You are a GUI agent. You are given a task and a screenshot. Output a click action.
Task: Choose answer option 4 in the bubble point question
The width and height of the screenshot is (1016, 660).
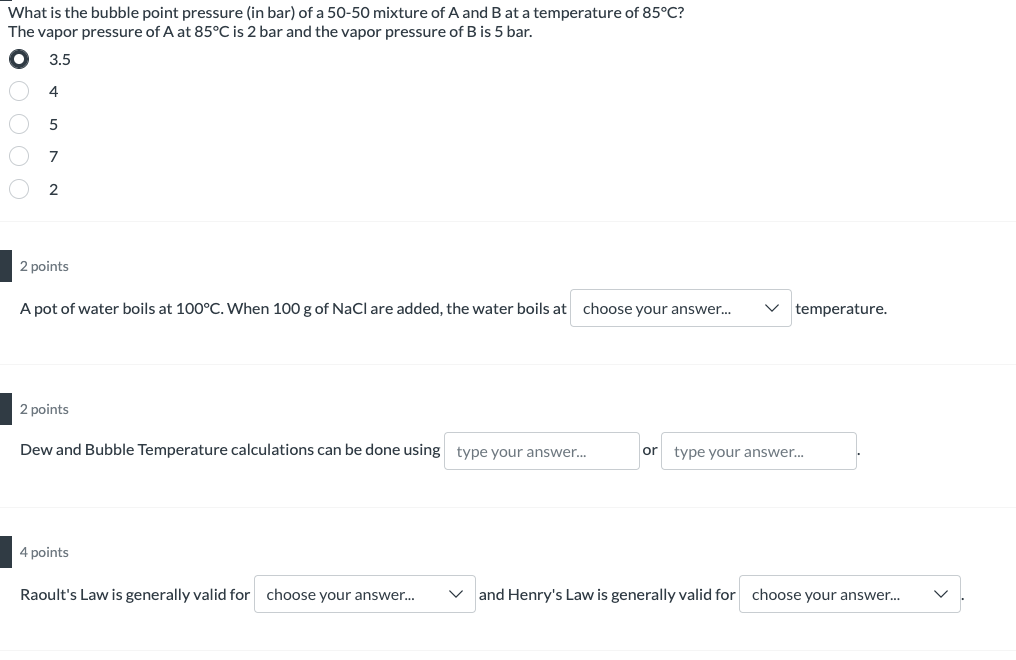tap(19, 91)
